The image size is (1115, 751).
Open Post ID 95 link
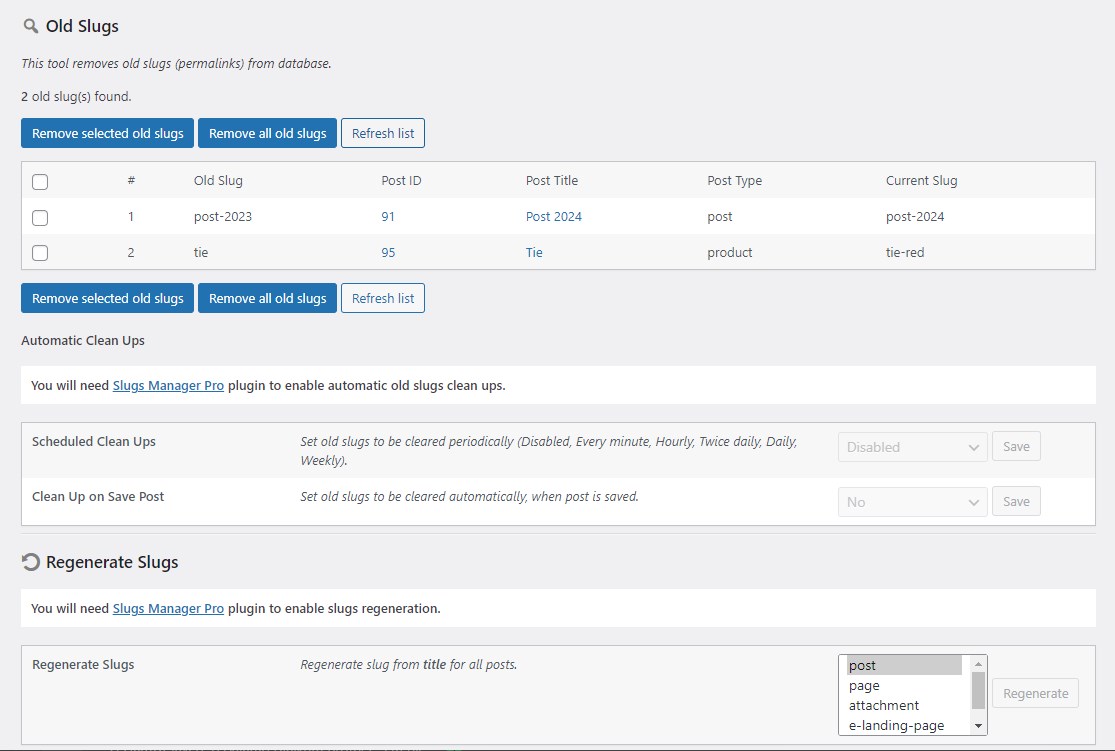pyautogui.click(x=388, y=253)
